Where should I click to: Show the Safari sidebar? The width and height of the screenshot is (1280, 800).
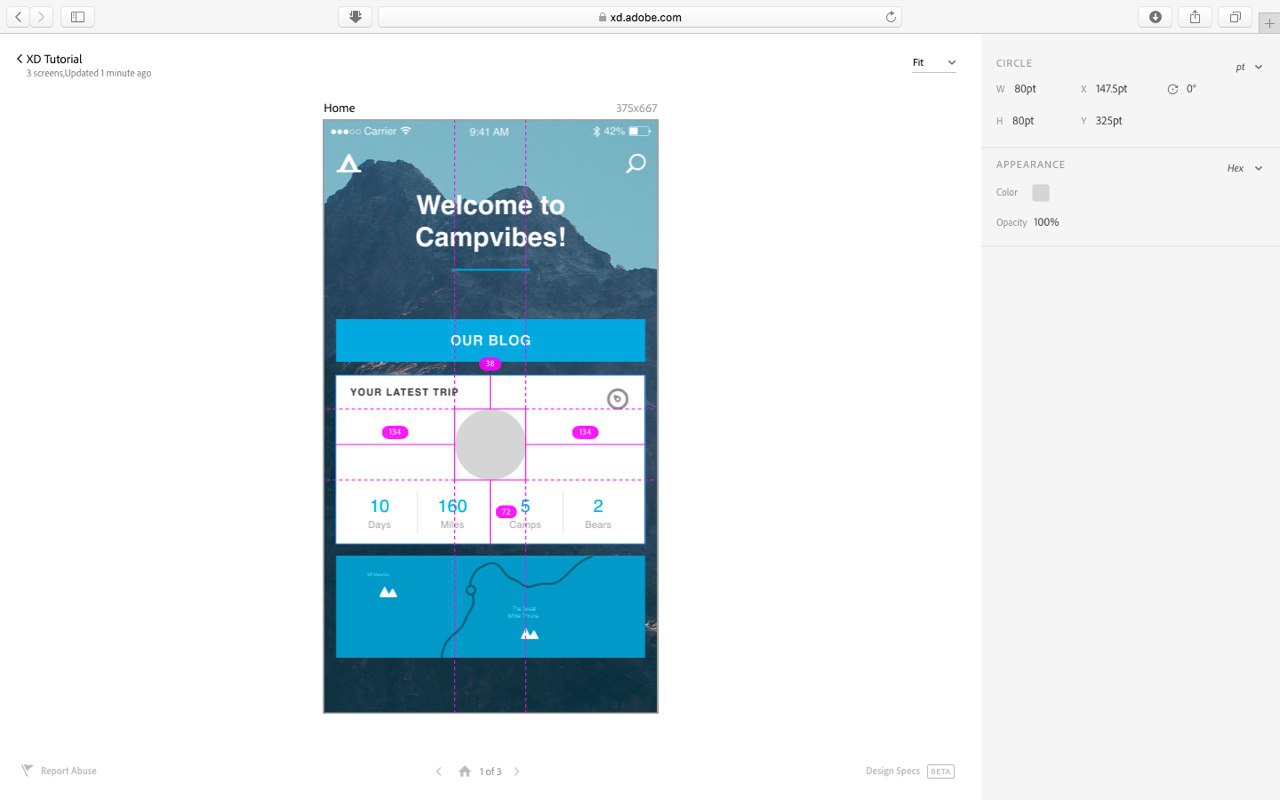pos(77,17)
